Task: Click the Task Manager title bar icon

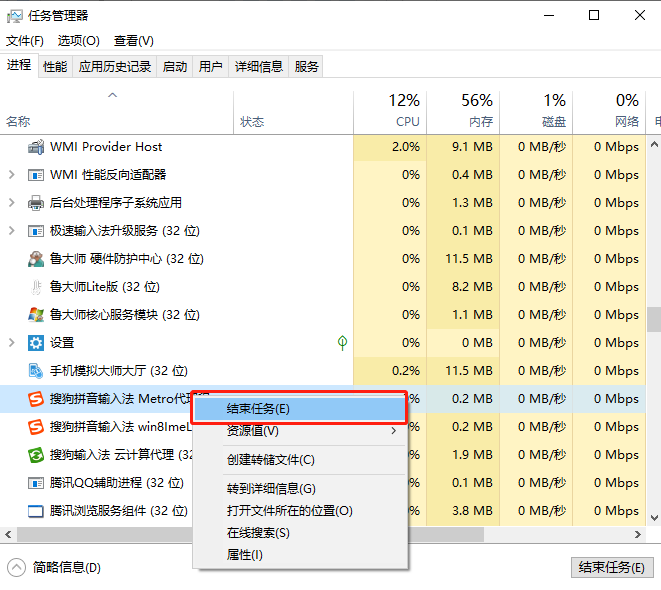Action: click(x=14, y=16)
